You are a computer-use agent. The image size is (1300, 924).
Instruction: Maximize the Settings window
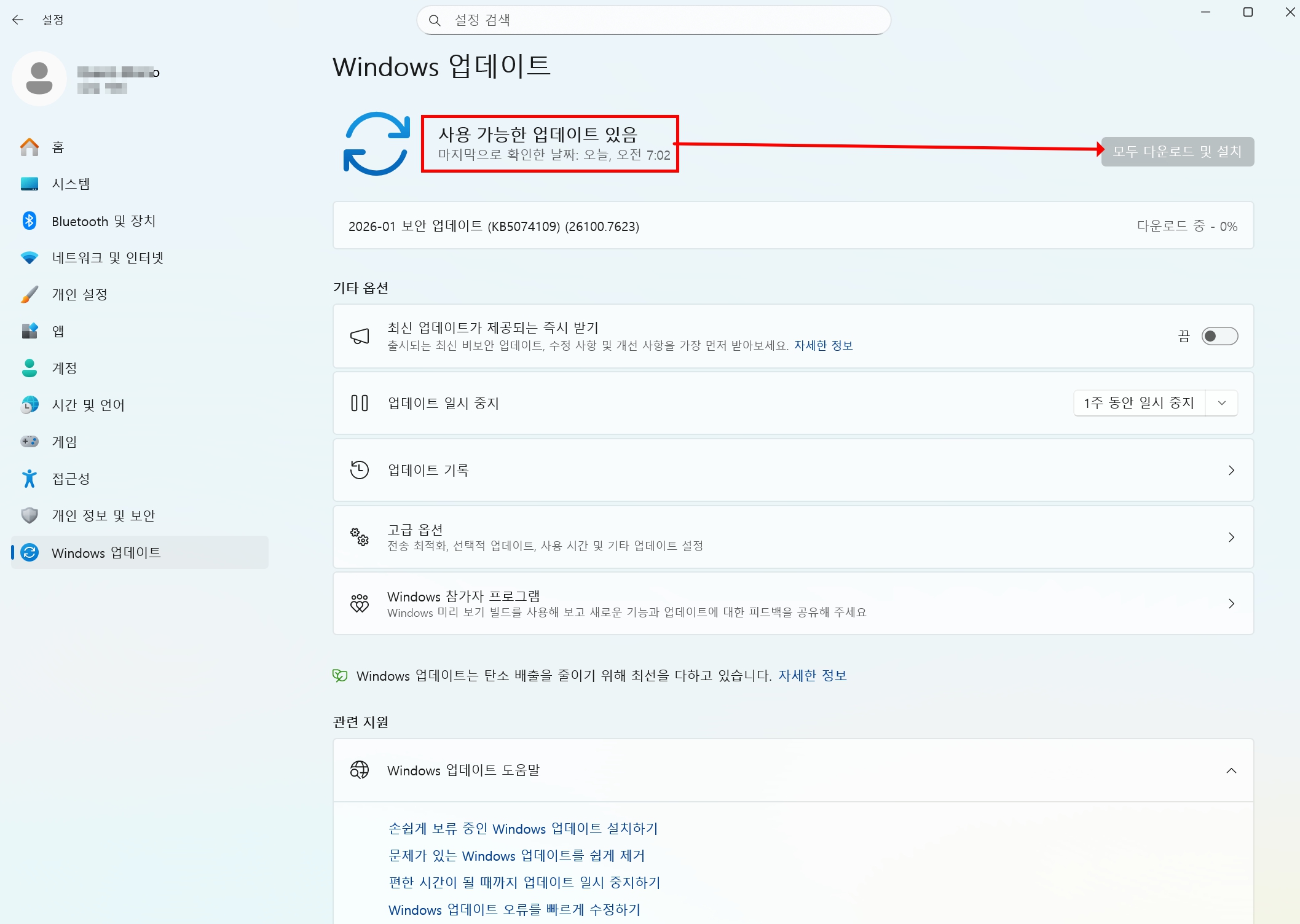pos(1248,12)
